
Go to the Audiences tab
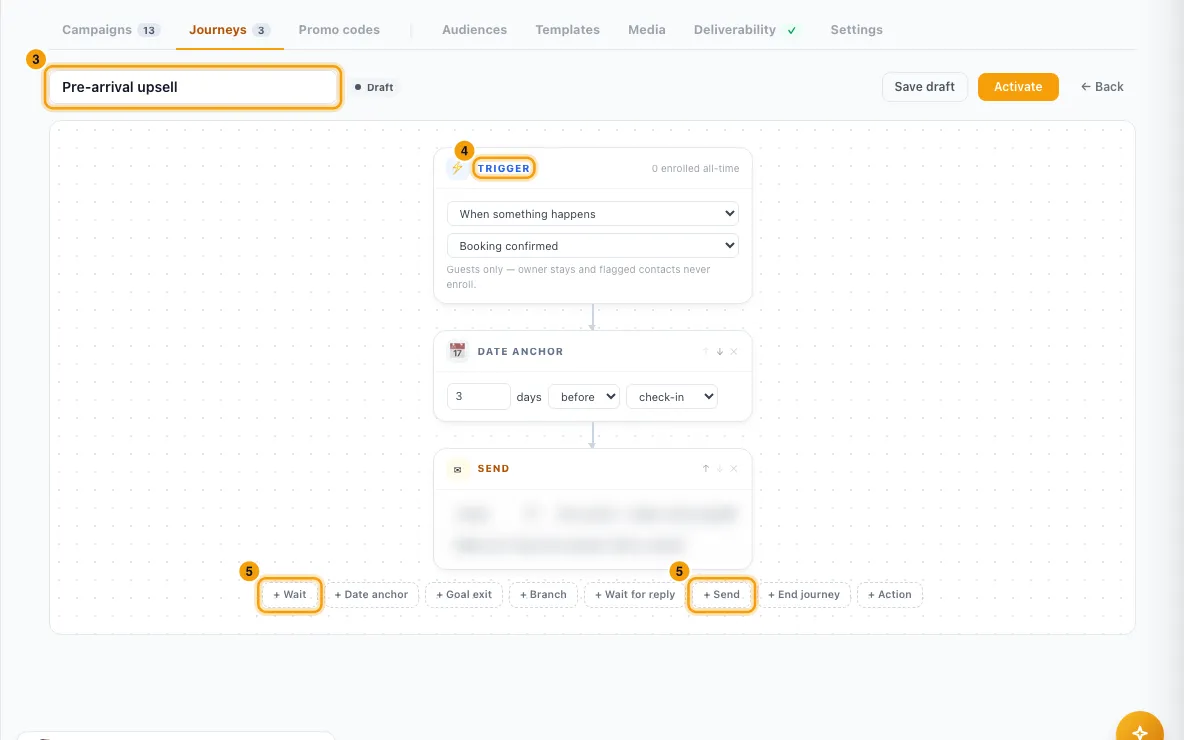click(474, 29)
